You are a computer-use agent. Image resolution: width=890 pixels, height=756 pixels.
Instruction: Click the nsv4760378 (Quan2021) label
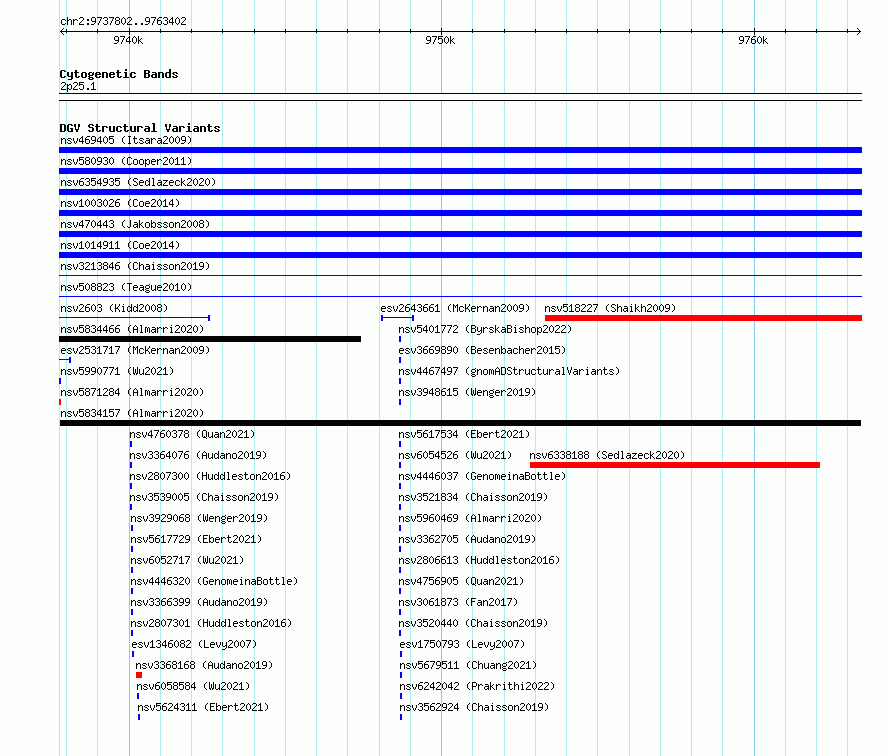(x=192, y=434)
